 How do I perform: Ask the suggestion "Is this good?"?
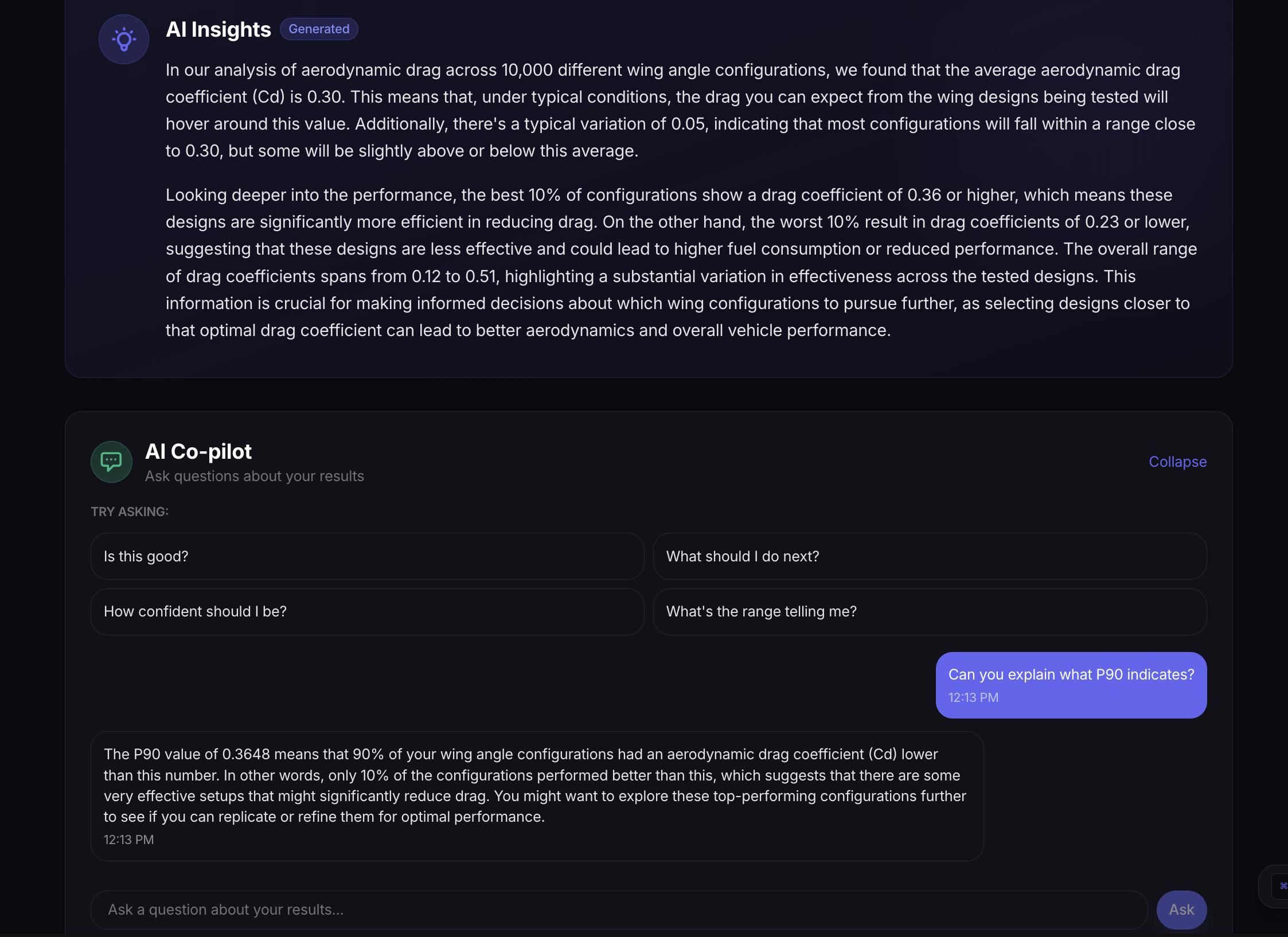tap(367, 556)
